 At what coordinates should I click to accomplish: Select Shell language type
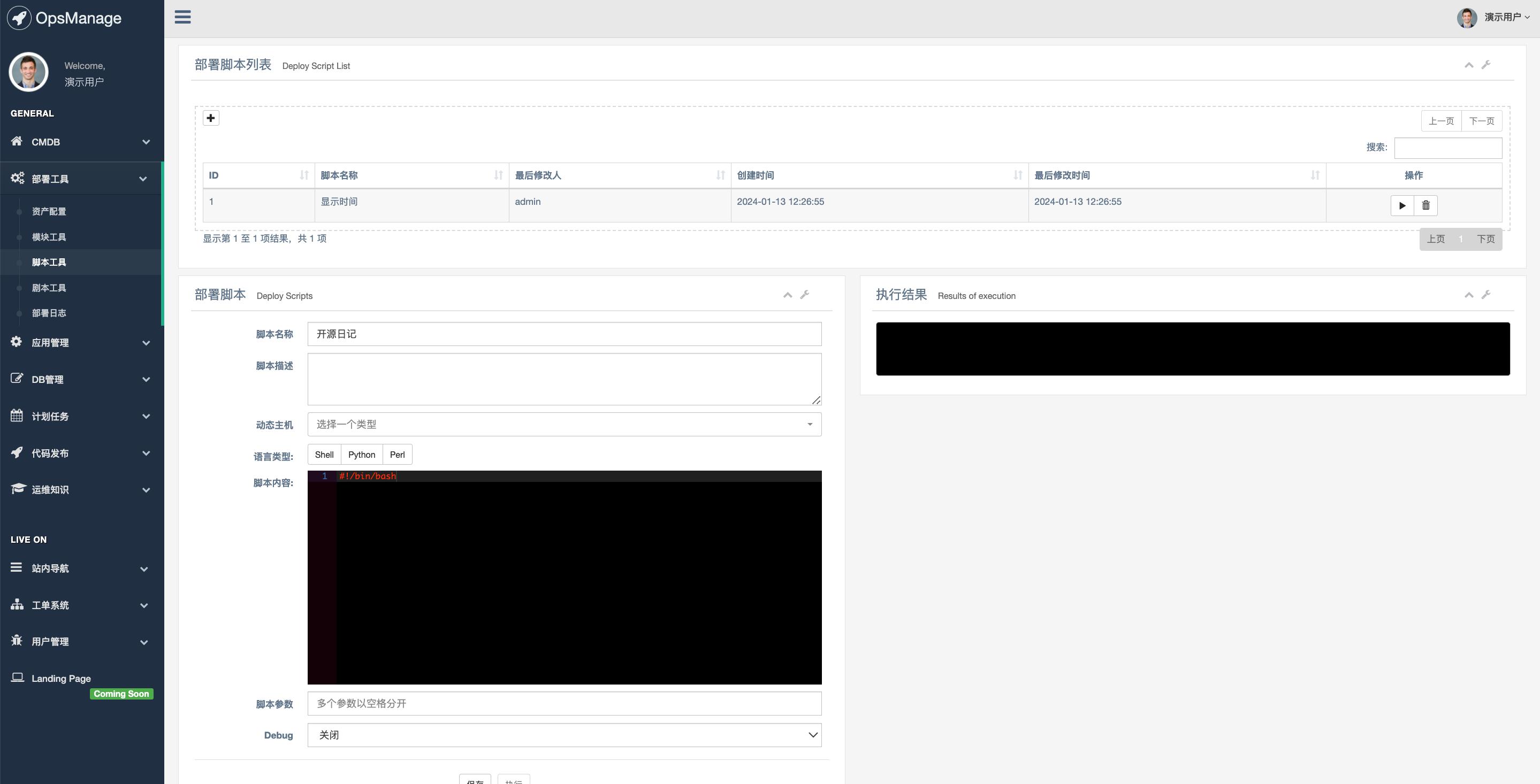(x=324, y=455)
